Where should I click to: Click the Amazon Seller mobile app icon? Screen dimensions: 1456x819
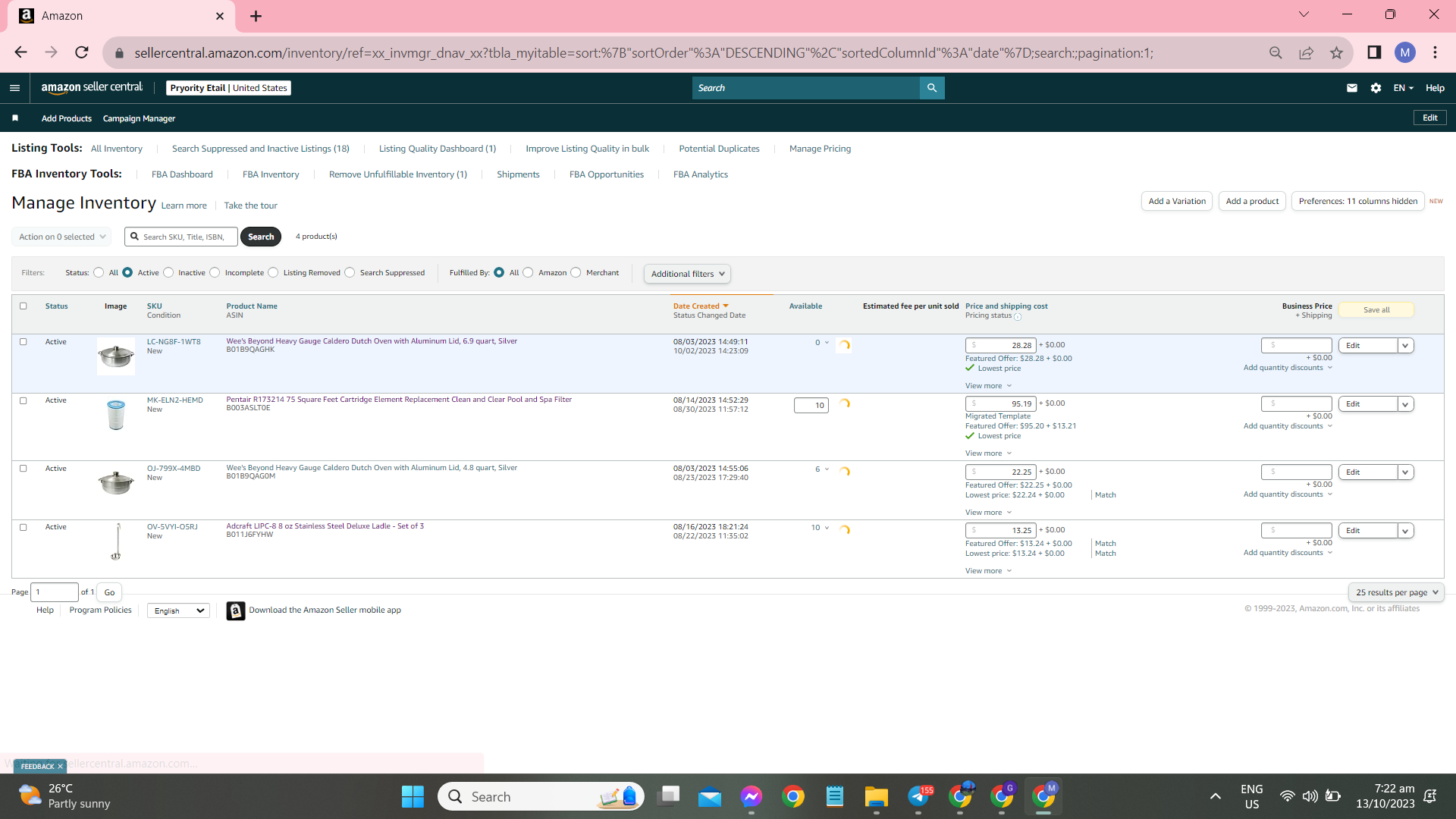[x=236, y=610]
